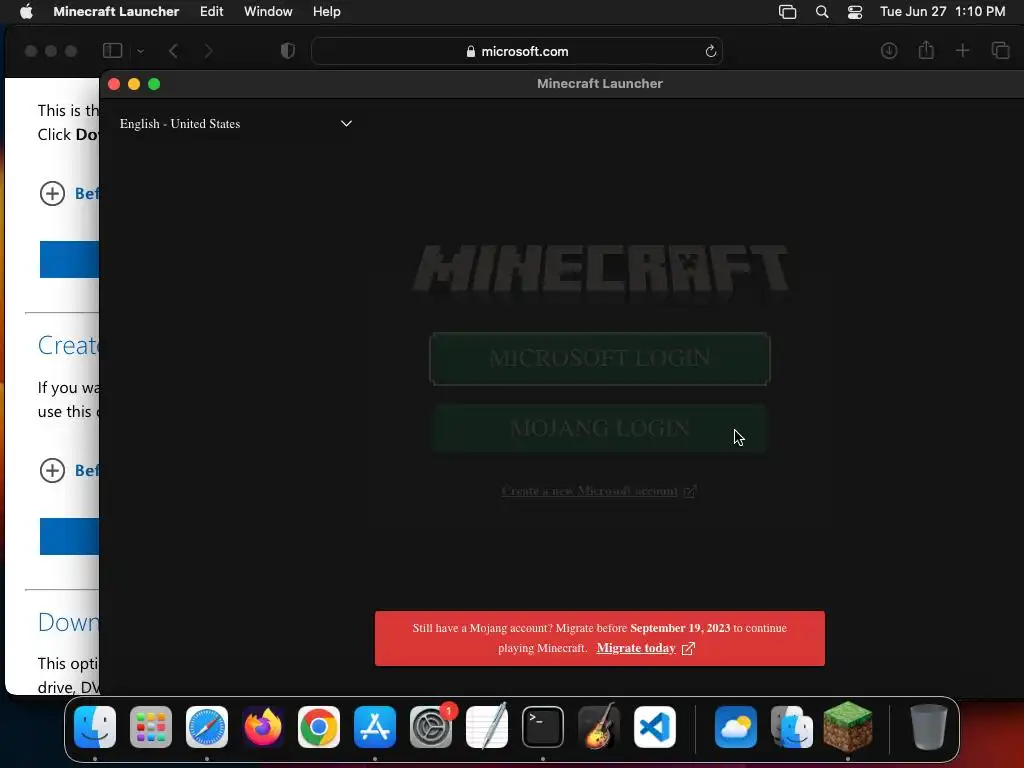Click the Microsoft Login button
Screen dimensions: 1024x768
[x=600, y=359]
